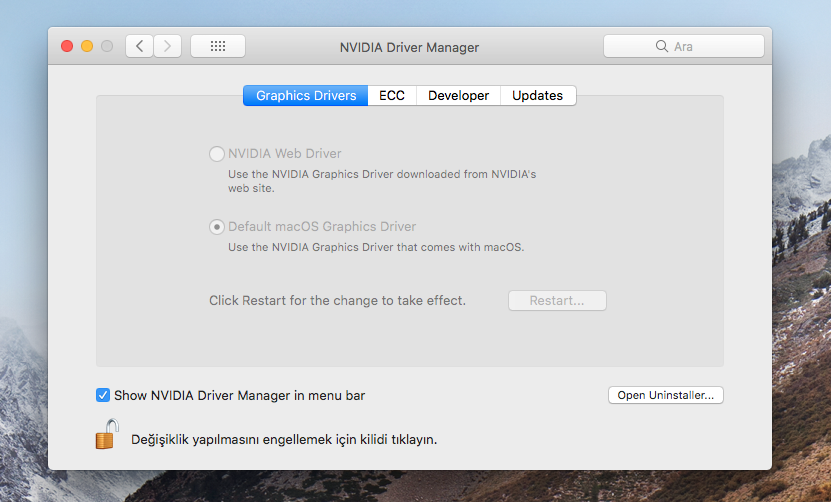Go forward using the right arrow
Viewport: 831px width, 502px height.
pyautogui.click(x=167, y=46)
